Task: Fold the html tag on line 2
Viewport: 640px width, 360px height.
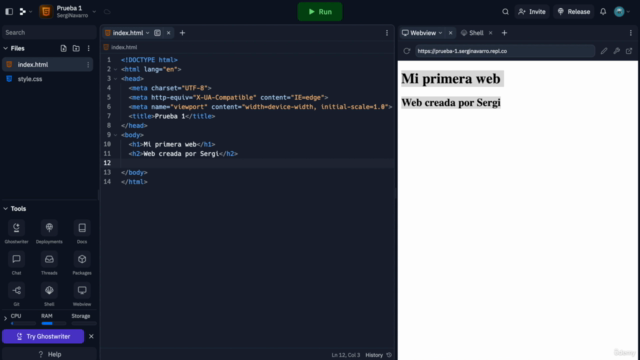Action: (116, 69)
